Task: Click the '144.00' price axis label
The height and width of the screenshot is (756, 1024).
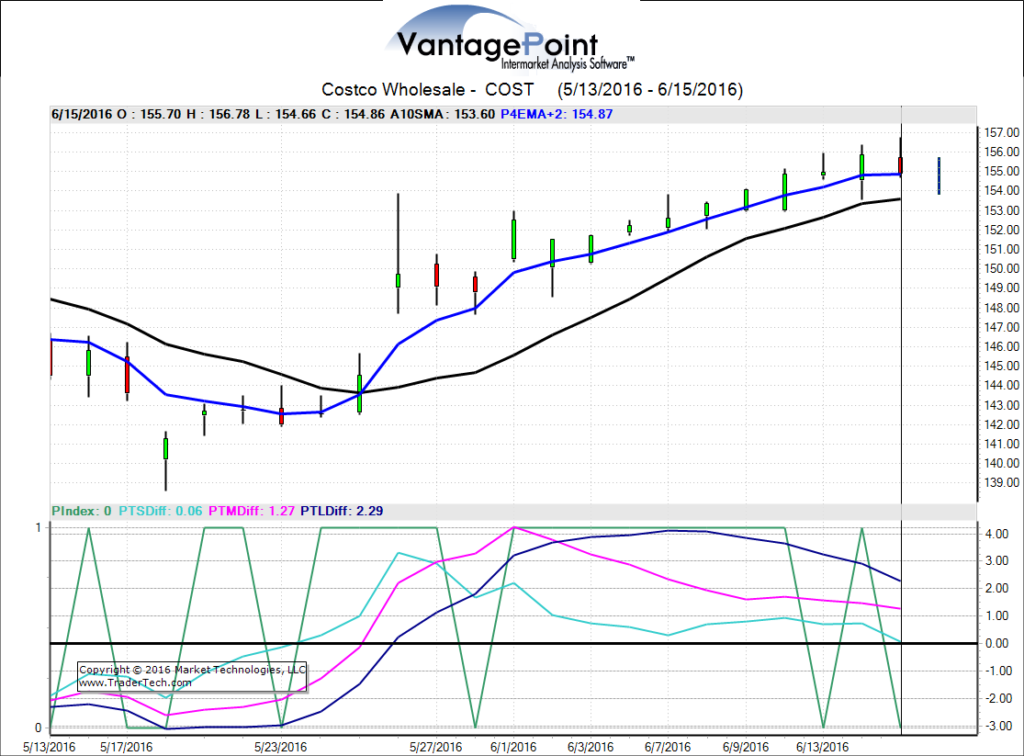Action: tap(1002, 385)
